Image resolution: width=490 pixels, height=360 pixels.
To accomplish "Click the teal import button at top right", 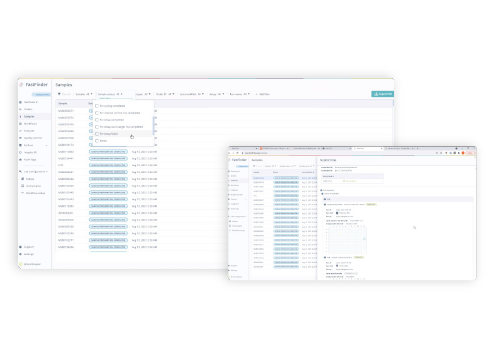I will (382, 94).
